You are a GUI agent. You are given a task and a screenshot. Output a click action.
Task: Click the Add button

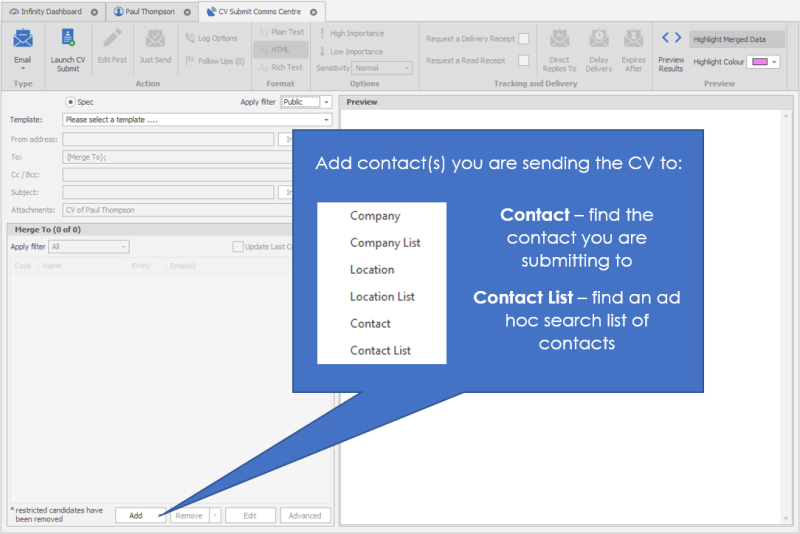(x=136, y=516)
